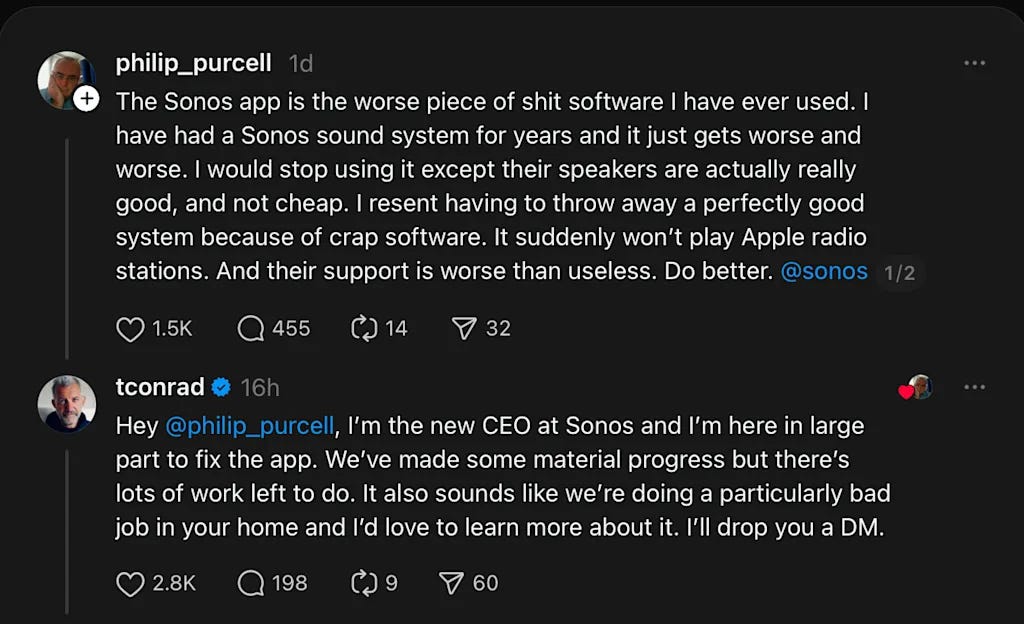Viewport: 1024px width, 624px height.
Task: Open comments on tconrad's reply
Action: click(x=250, y=583)
